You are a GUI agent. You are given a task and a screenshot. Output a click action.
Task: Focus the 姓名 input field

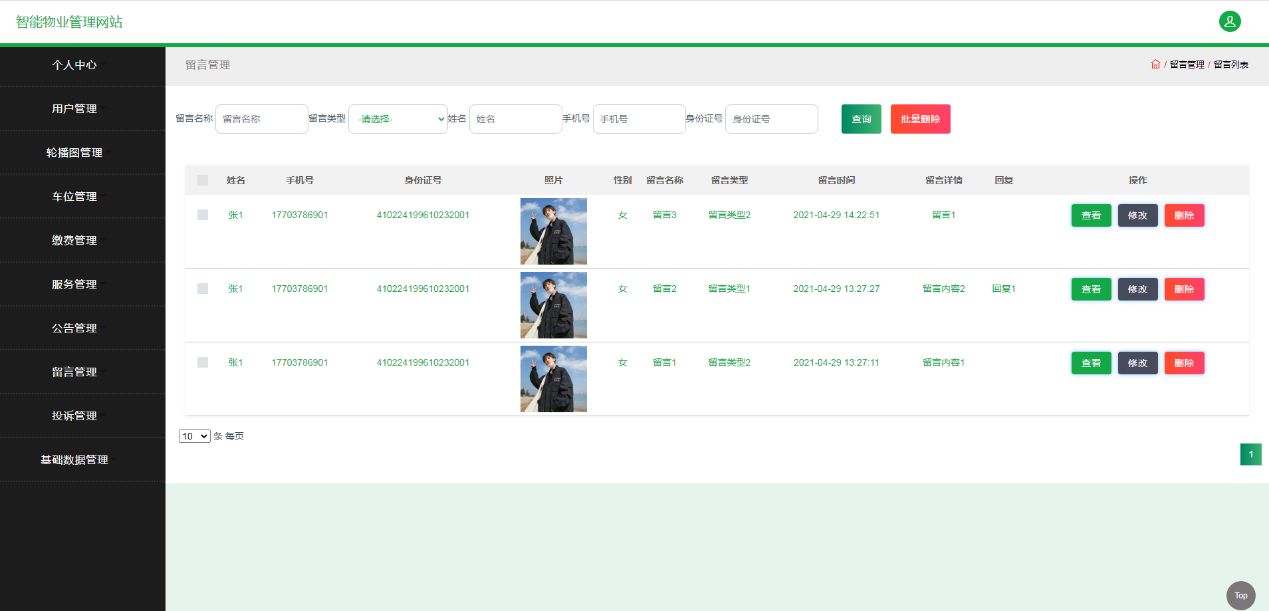(x=516, y=119)
